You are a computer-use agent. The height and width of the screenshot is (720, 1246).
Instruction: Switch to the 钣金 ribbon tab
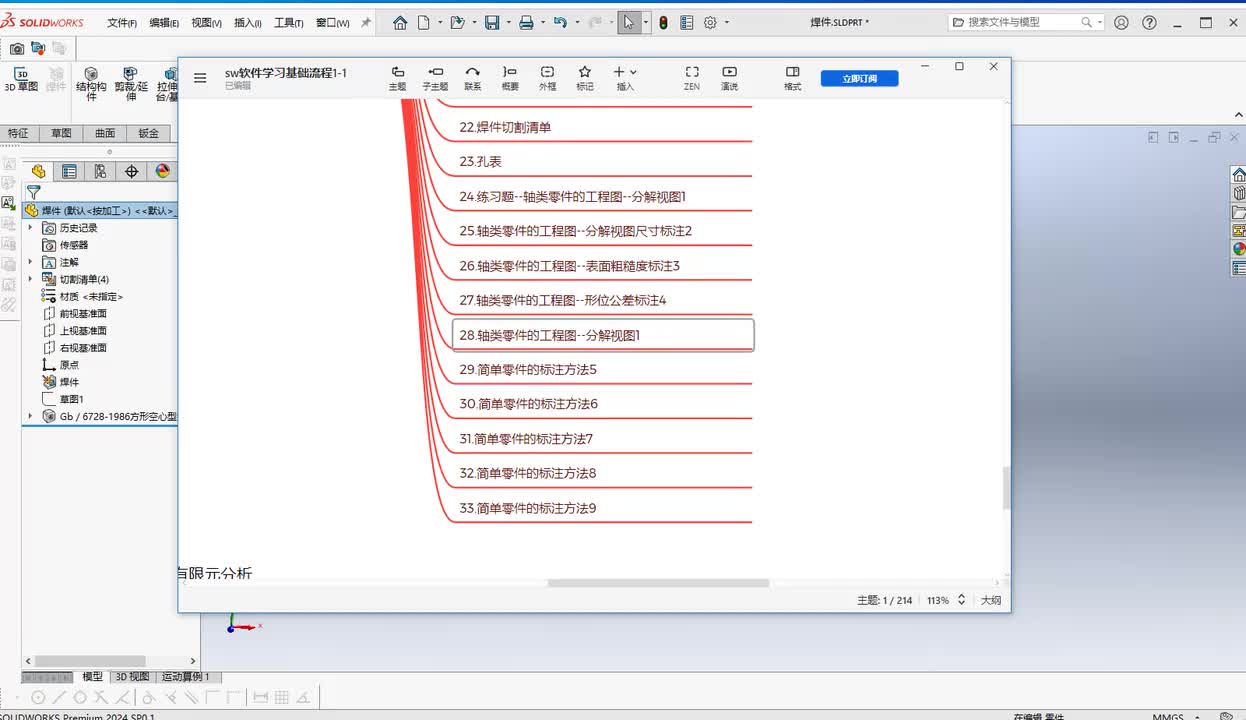(148, 133)
